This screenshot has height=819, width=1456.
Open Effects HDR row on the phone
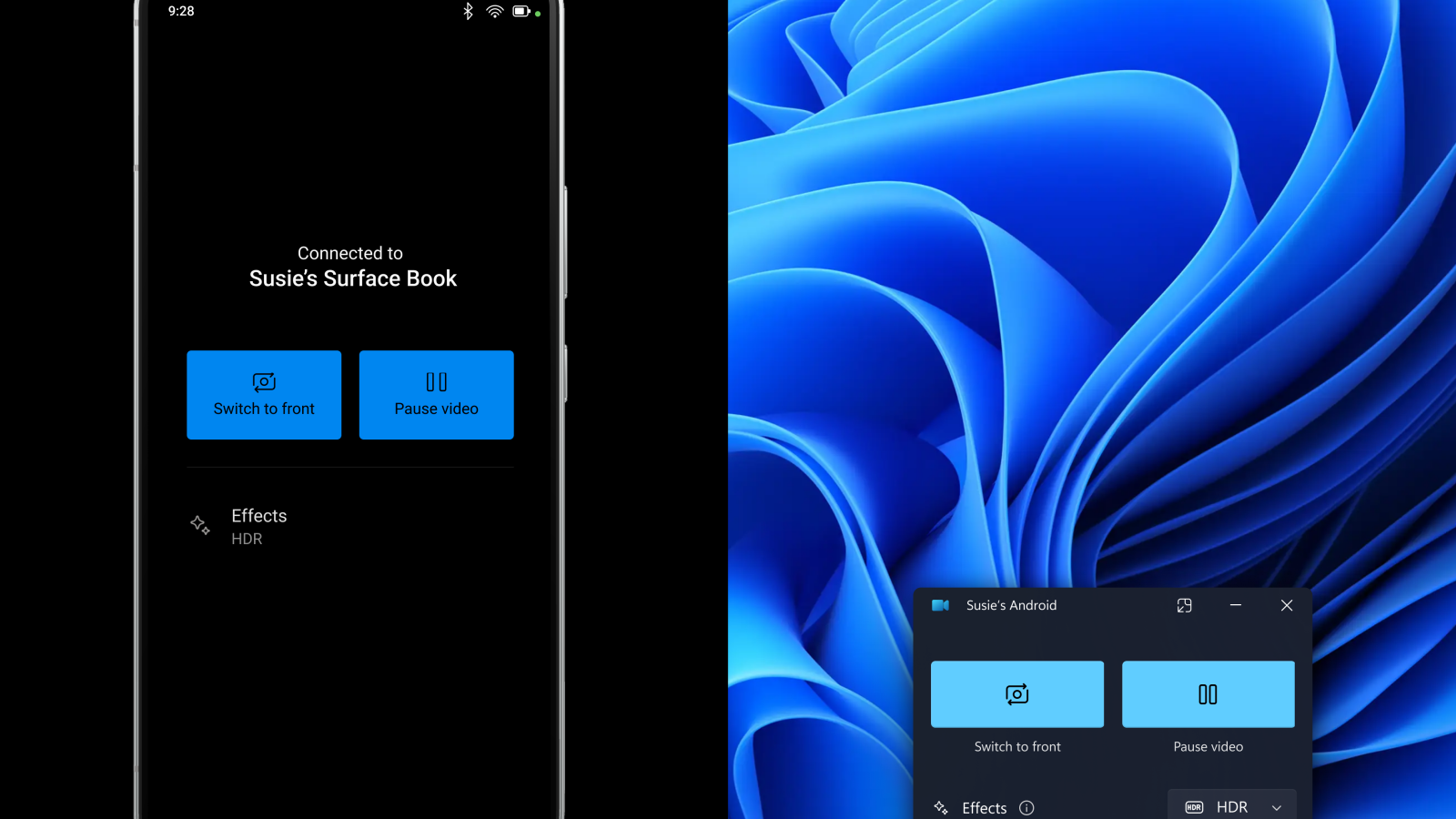tap(350, 526)
